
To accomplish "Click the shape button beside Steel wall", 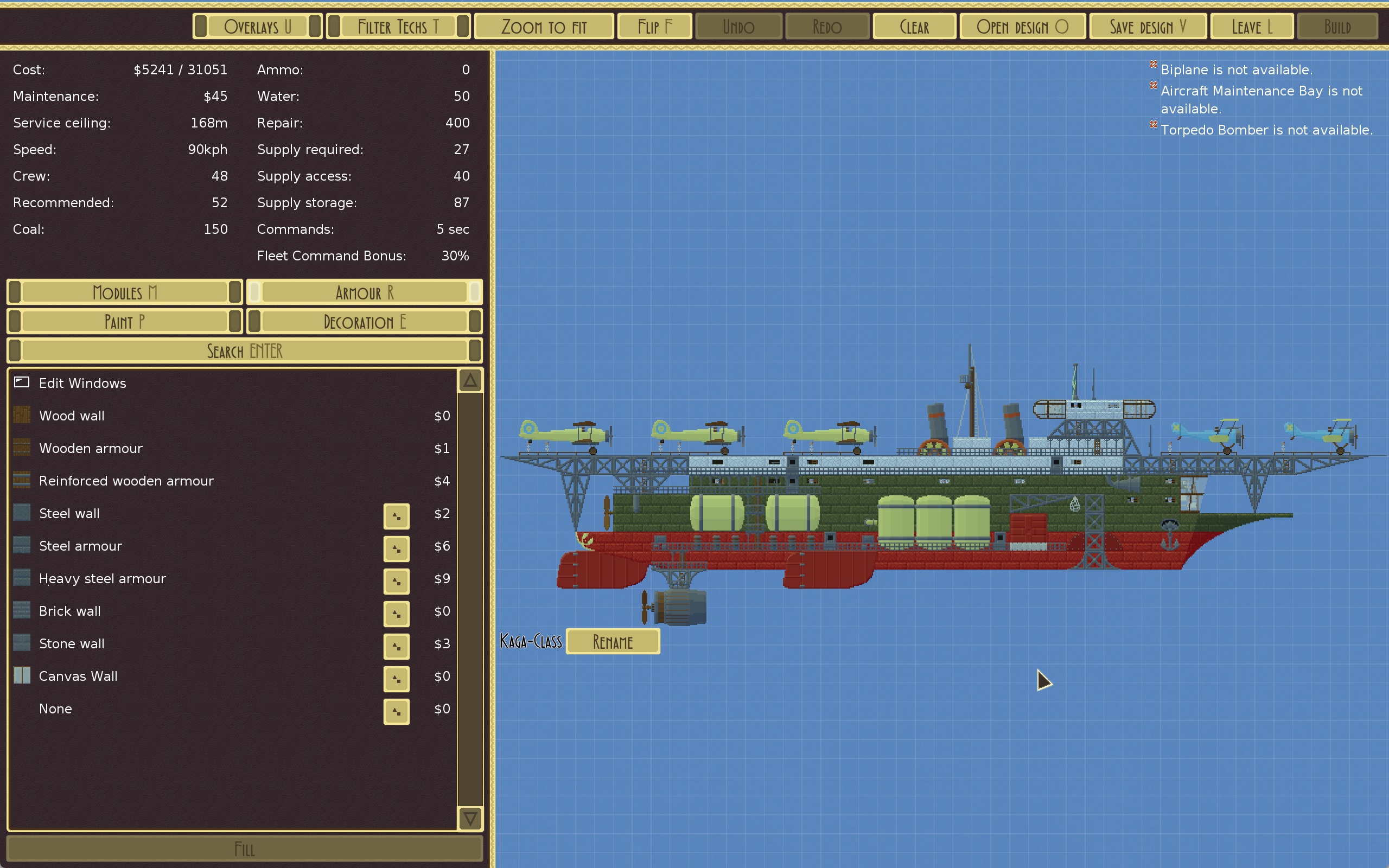I will (x=396, y=515).
